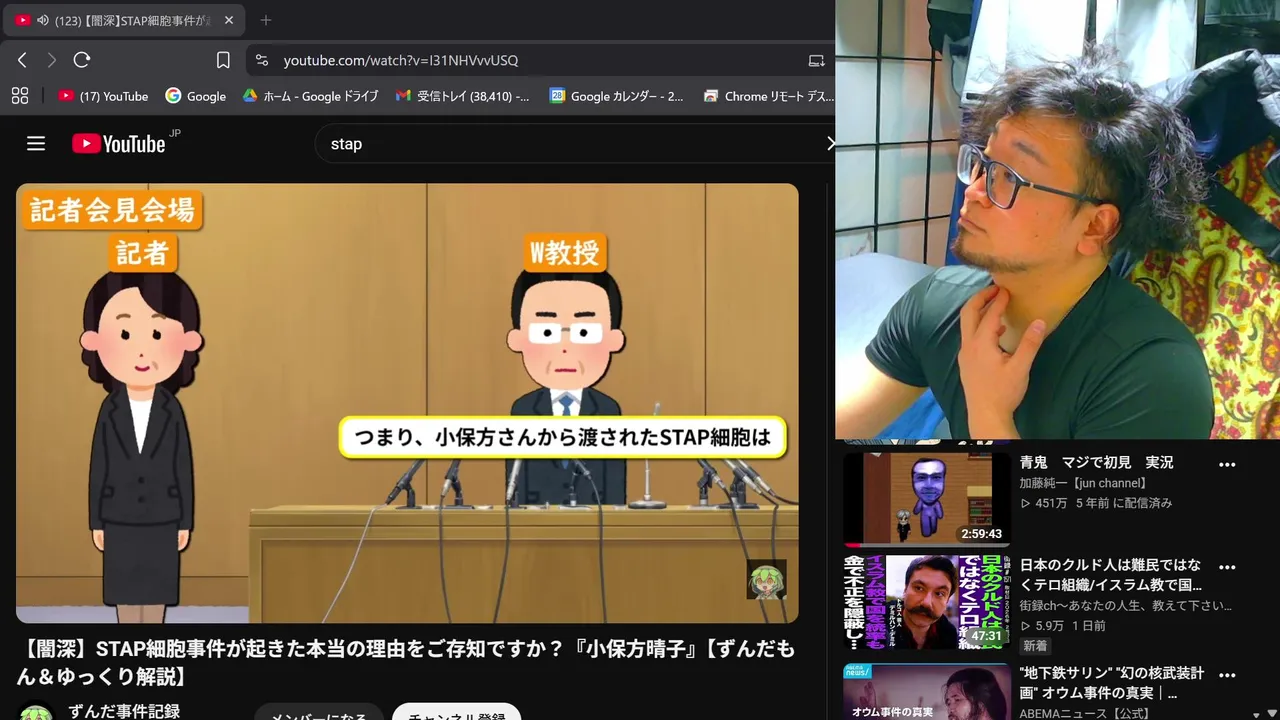Bookmark this page with the bookmark icon
The image size is (1280, 720).
click(x=223, y=60)
